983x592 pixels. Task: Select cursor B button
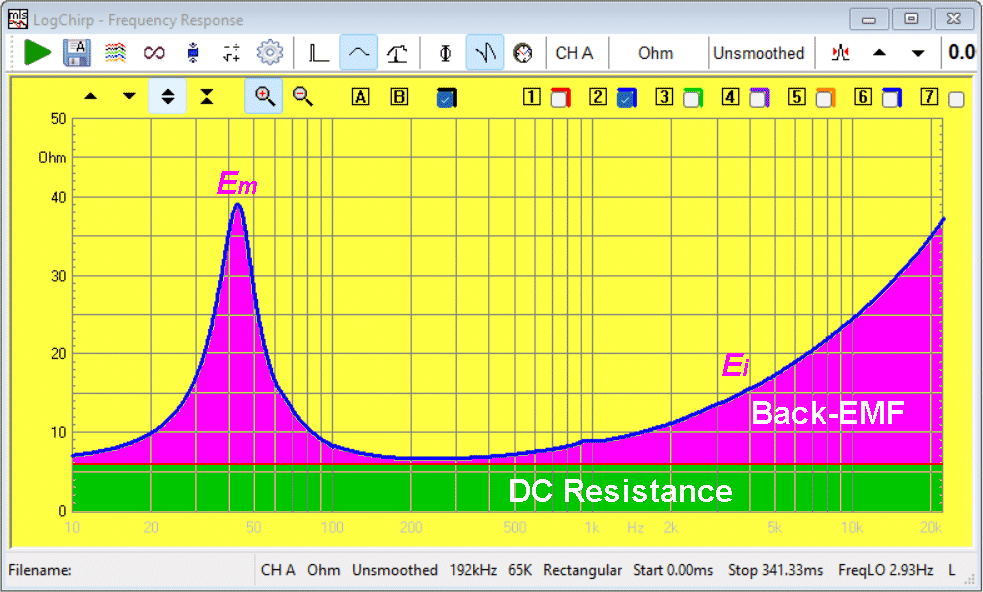pyautogui.click(x=399, y=97)
